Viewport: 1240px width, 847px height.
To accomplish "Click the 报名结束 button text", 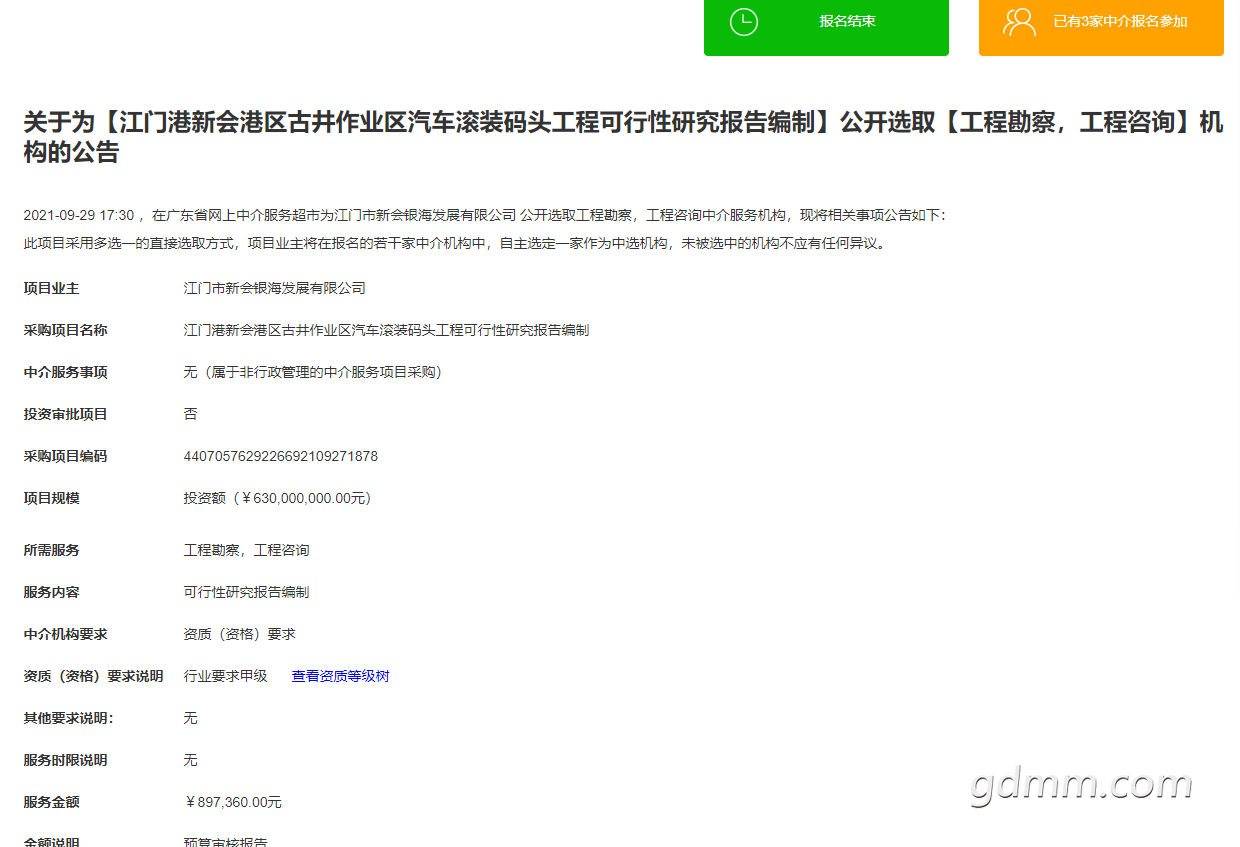I will click(x=847, y=21).
